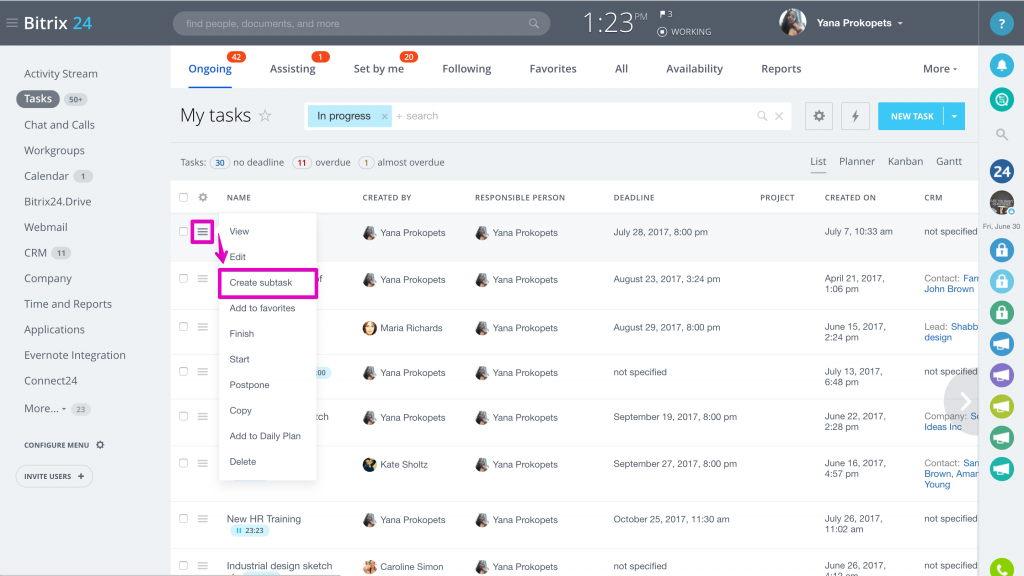Open Bitrix24.Drive in the left sidebar
Screen dimensions: 1024x576
click(57, 202)
